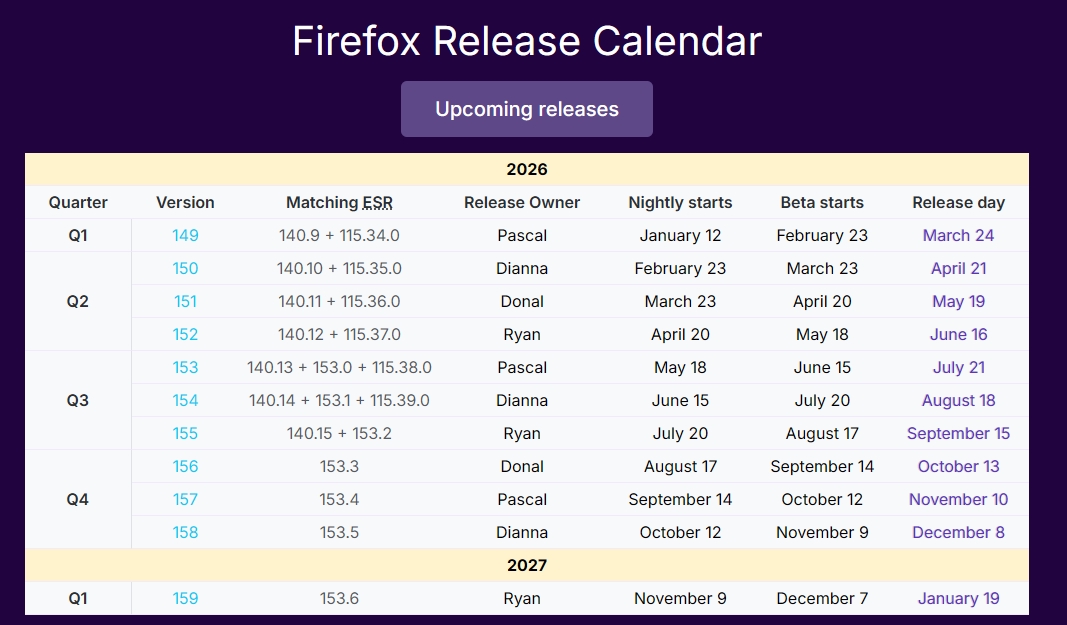Open the version 150 link
1067x625 pixels.
[185, 268]
